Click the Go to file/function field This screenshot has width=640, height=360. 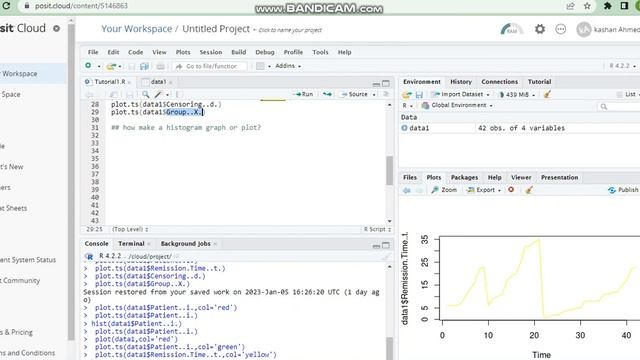pyautogui.click(x=210, y=66)
